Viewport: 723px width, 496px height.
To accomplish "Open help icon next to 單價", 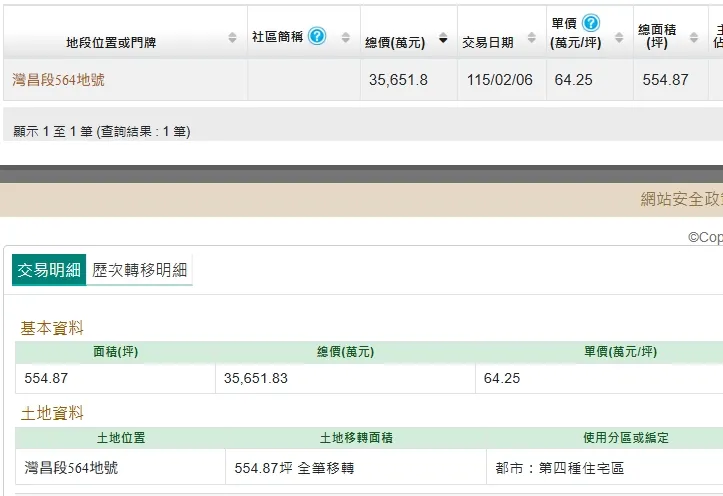I will click(x=591, y=23).
